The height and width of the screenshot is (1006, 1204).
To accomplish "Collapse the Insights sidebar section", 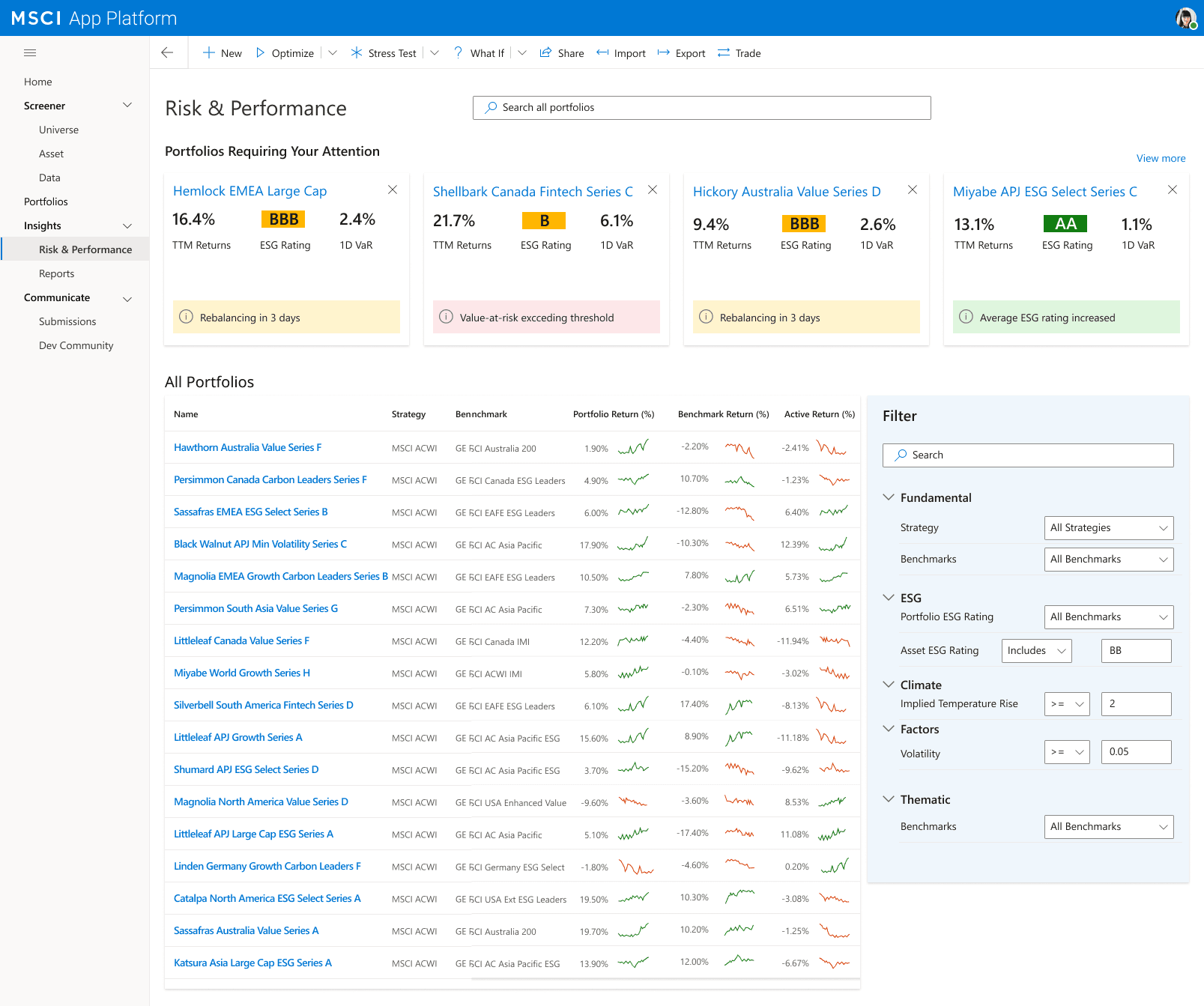I will click(x=127, y=225).
